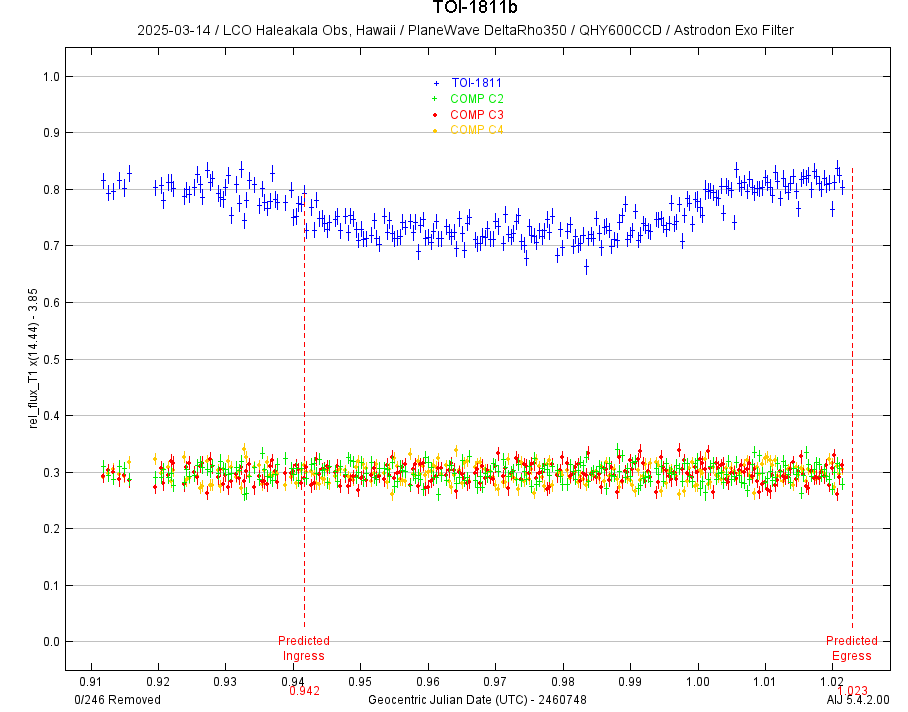Click y-axis tick label 0.5
This screenshot has height=712, width=908.
click(52, 359)
